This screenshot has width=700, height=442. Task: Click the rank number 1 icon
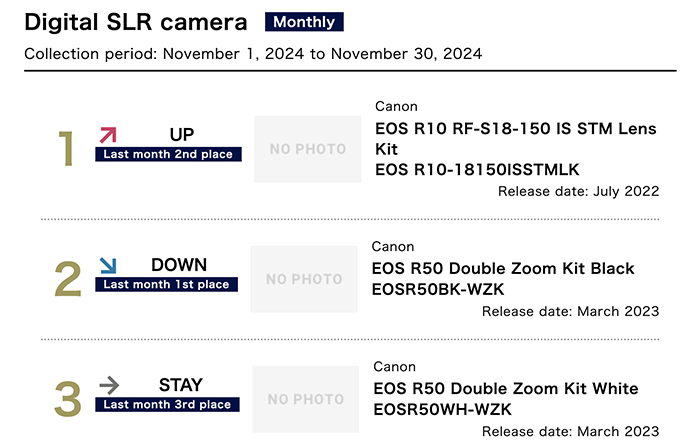(x=66, y=148)
